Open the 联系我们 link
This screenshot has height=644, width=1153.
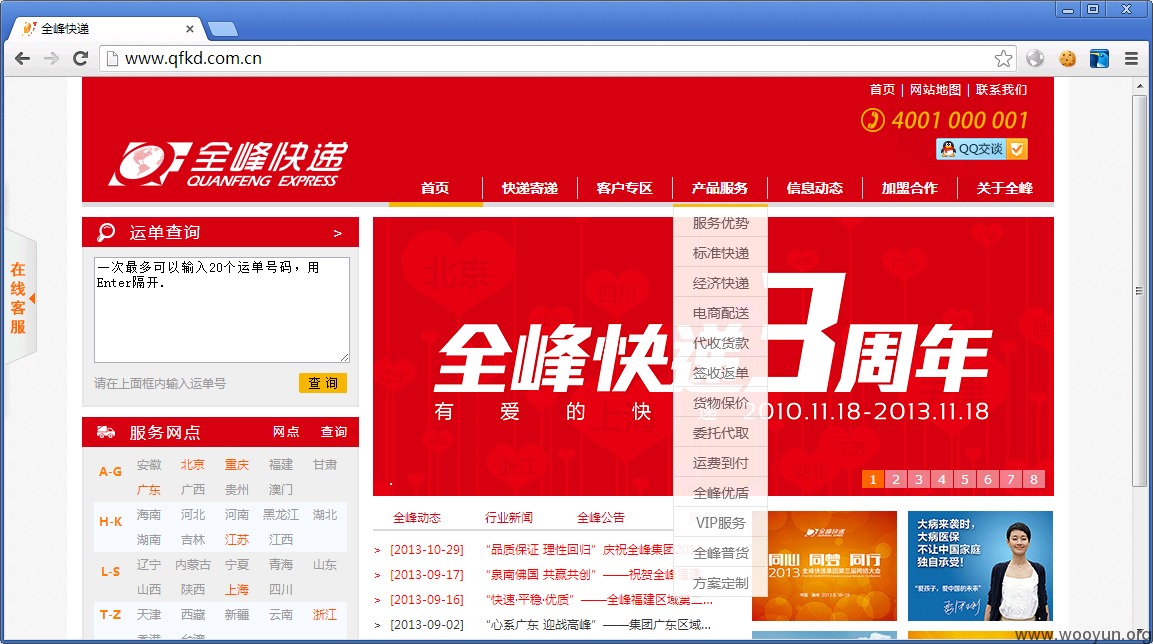(x=1001, y=90)
